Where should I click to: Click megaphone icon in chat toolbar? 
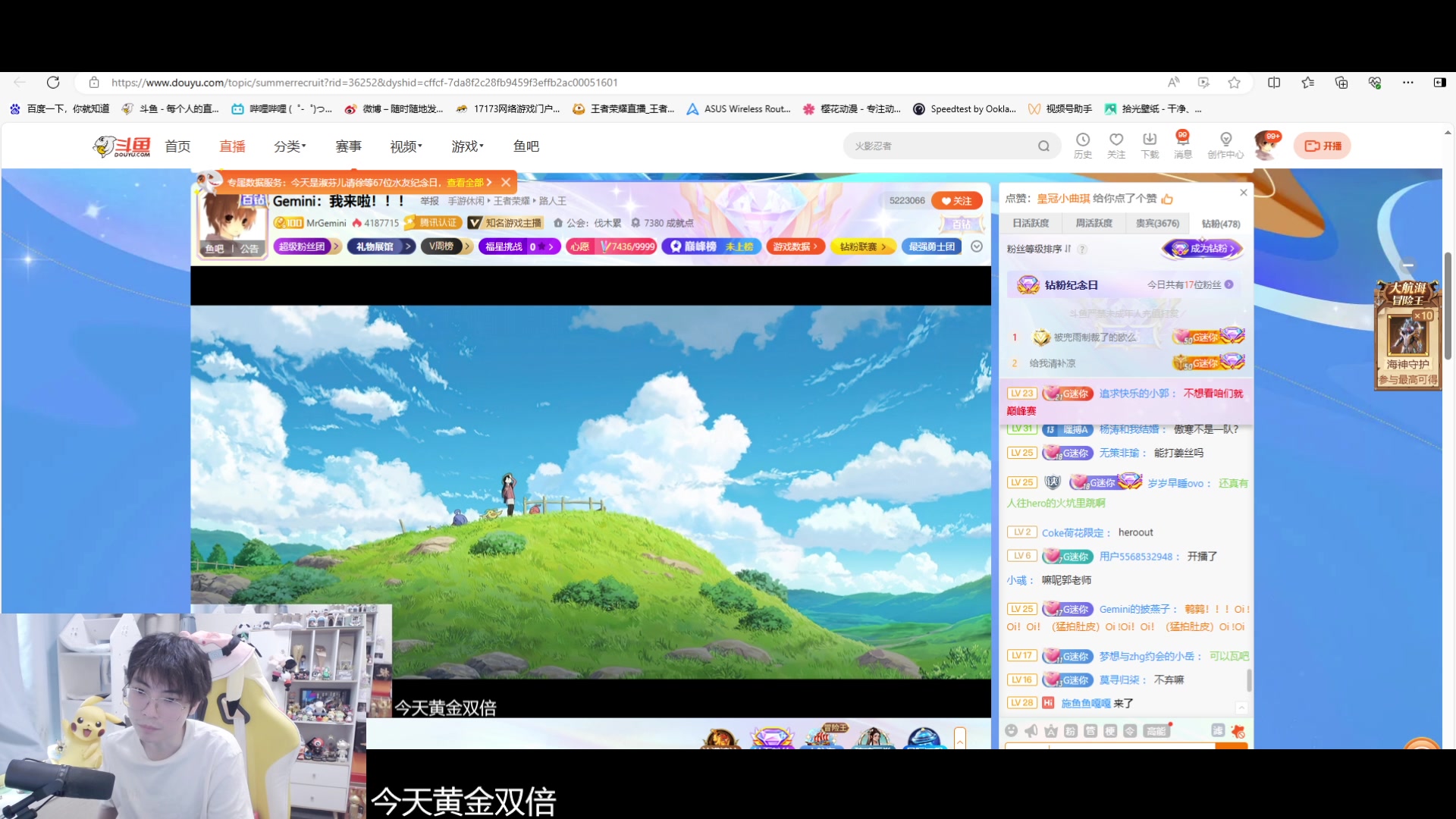[1031, 730]
